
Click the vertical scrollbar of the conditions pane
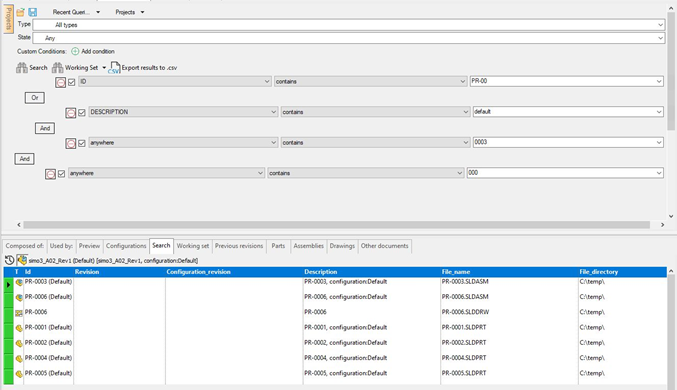[x=671, y=71]
